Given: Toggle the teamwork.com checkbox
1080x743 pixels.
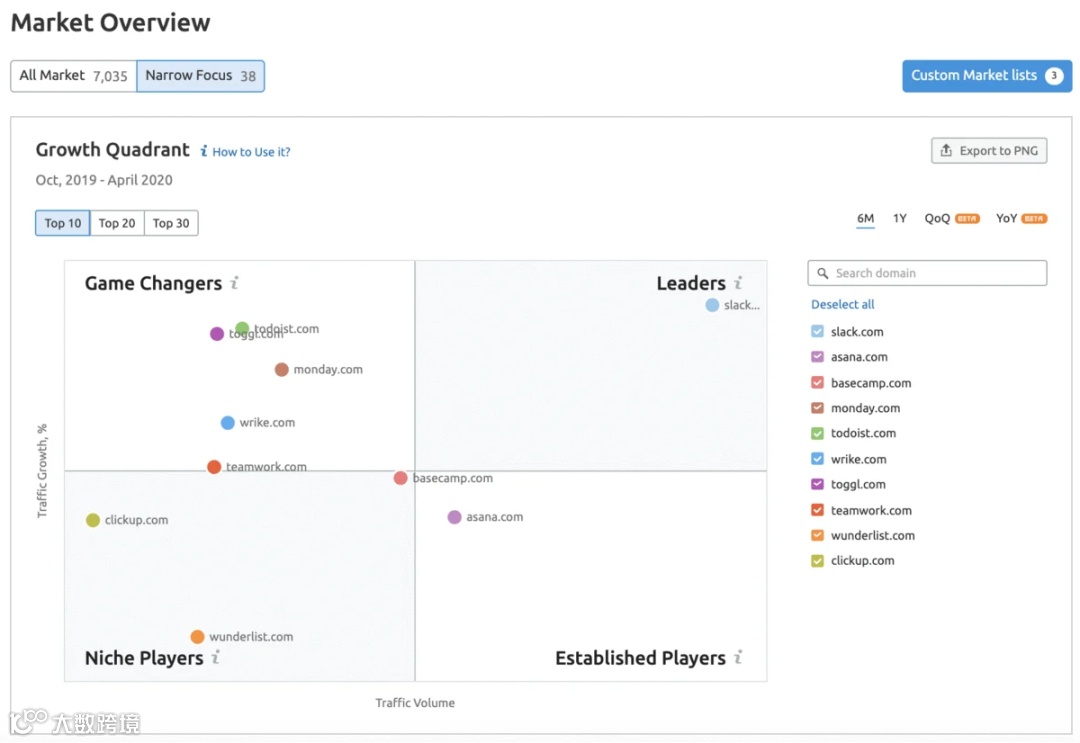Looking at the screenshot, I should (x=818, y=510).
